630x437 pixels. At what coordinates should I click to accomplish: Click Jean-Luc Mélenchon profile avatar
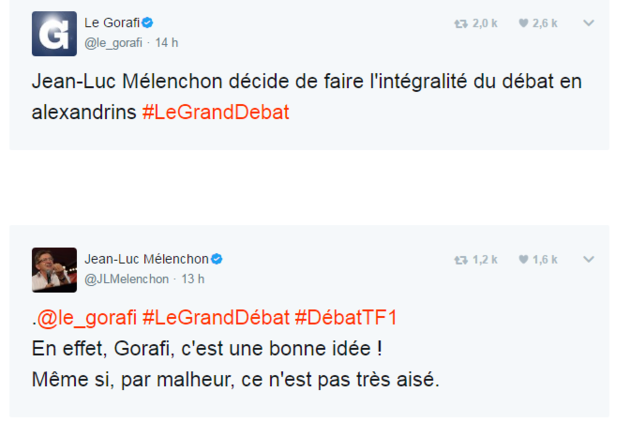pos(54,268)
